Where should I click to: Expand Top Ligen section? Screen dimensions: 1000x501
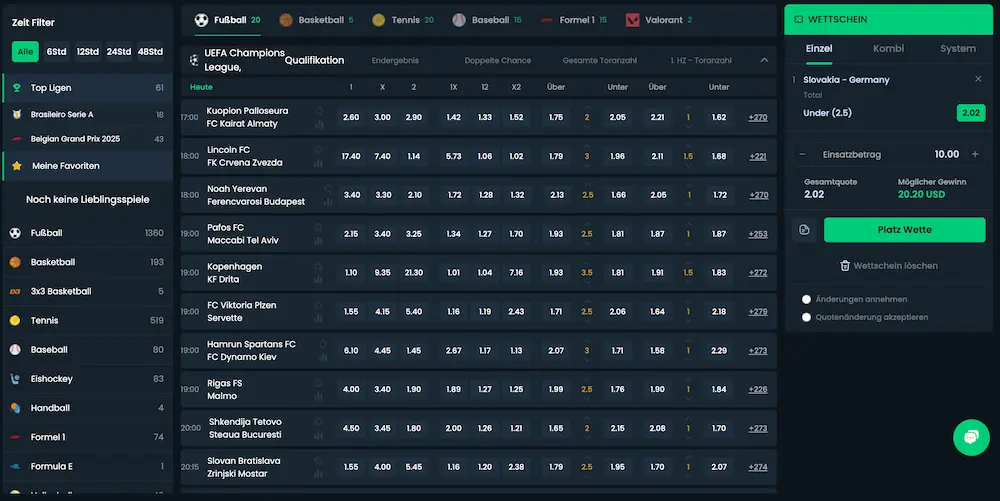pos(87,88)
